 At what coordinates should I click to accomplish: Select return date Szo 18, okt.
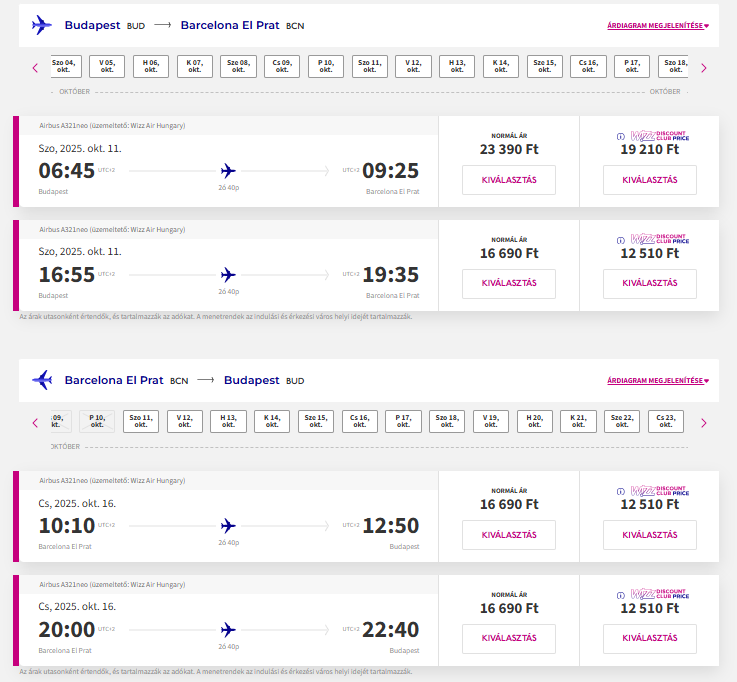tap(447, 422)
